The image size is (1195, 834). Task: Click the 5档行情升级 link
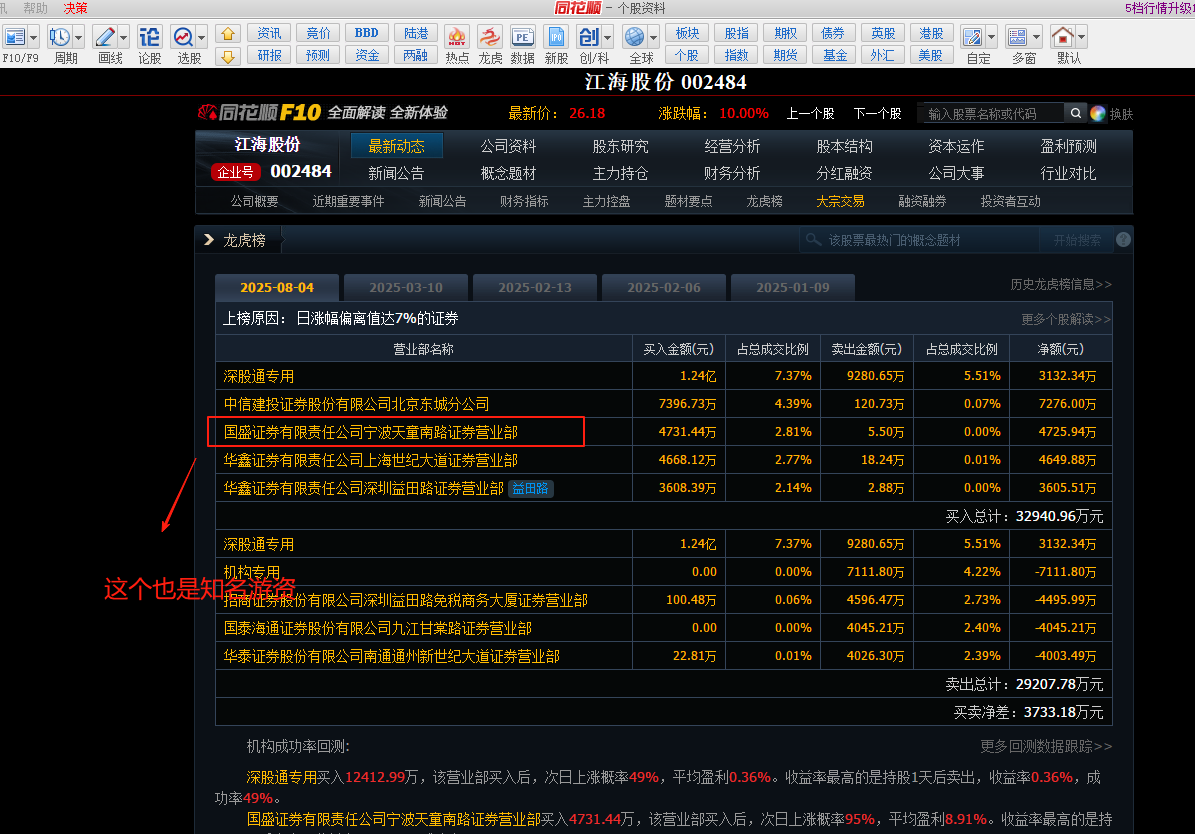(x=1160, y=8)
